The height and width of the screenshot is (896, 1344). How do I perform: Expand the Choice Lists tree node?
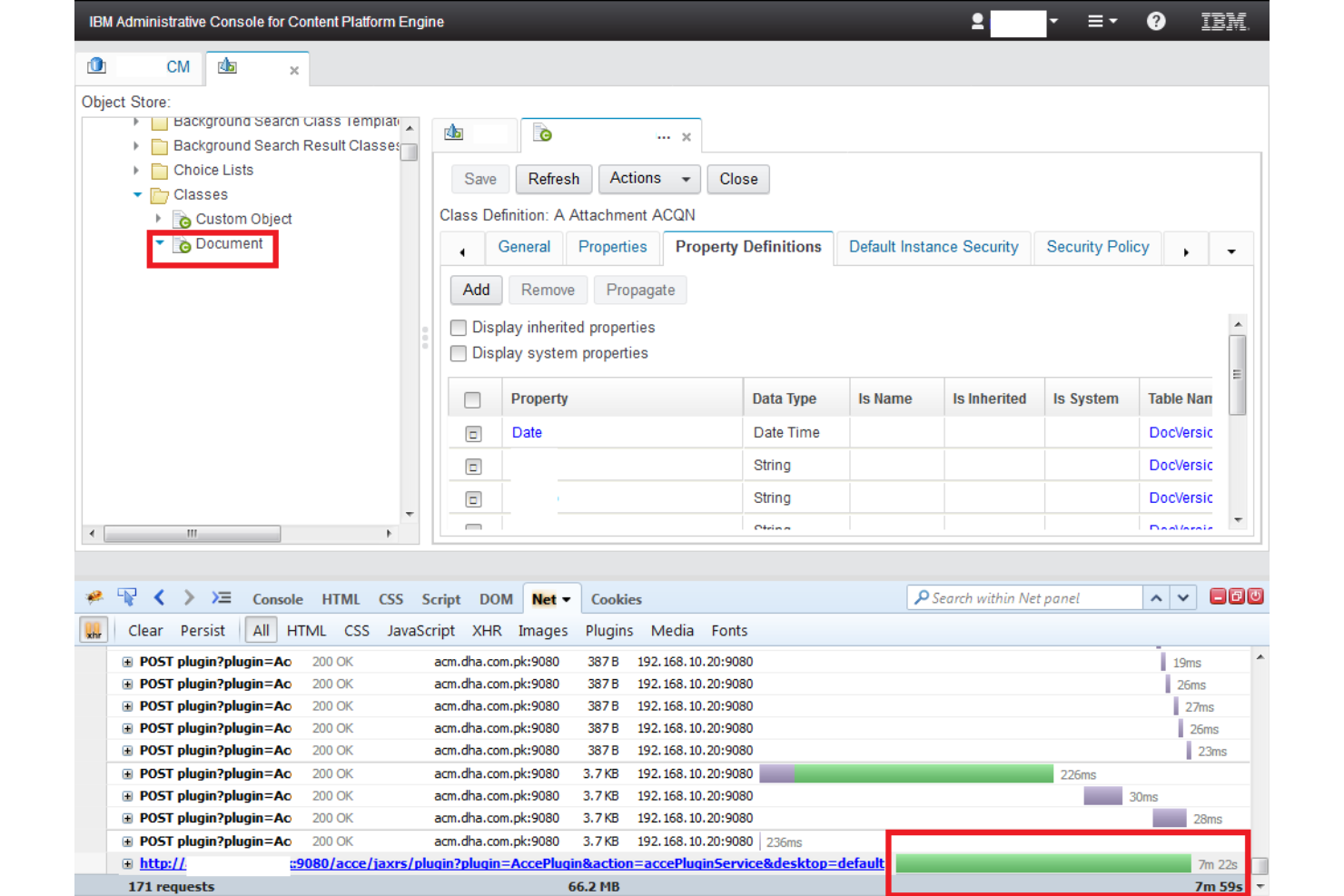136,170
